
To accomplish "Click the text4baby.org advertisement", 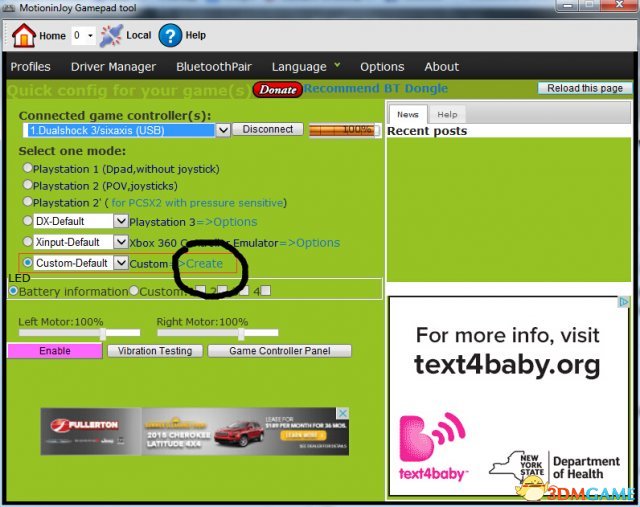I will coord(509,396).
